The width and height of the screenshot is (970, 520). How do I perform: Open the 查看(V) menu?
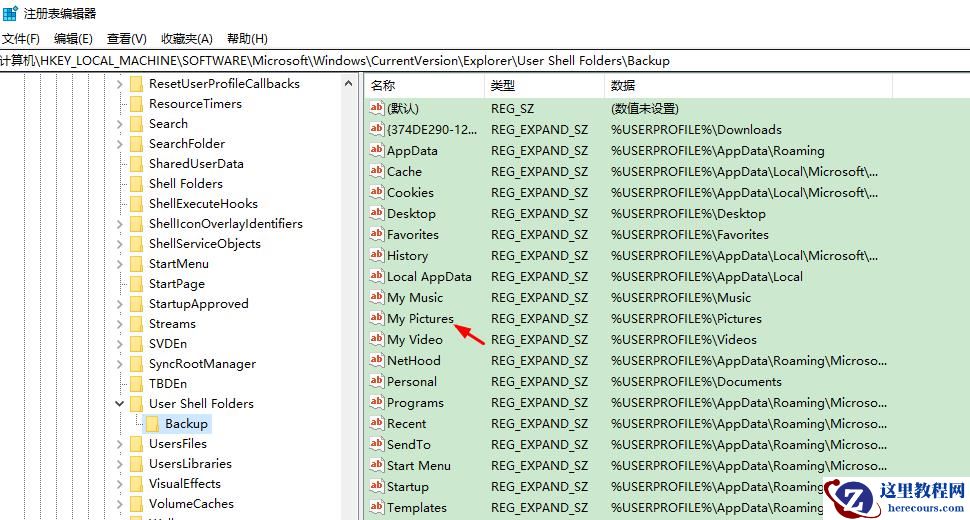click(127, 39)
